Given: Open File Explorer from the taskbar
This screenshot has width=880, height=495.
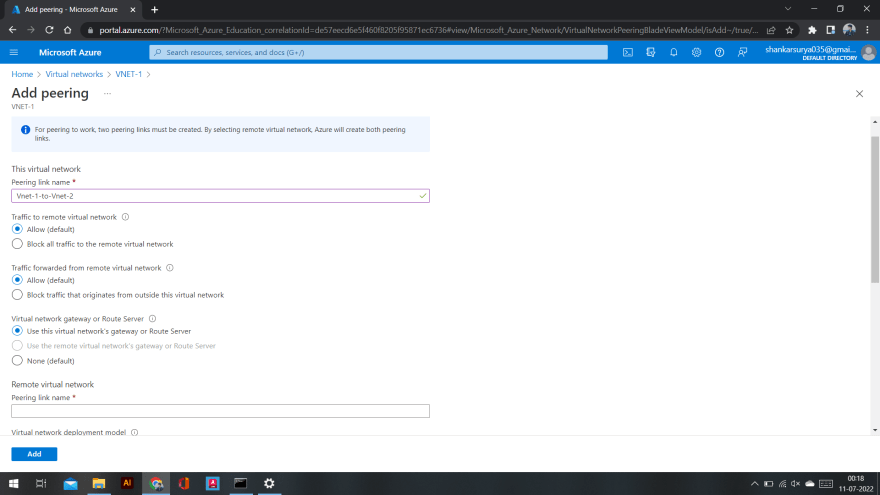Looking at the screenshot, I should (99, 483).
